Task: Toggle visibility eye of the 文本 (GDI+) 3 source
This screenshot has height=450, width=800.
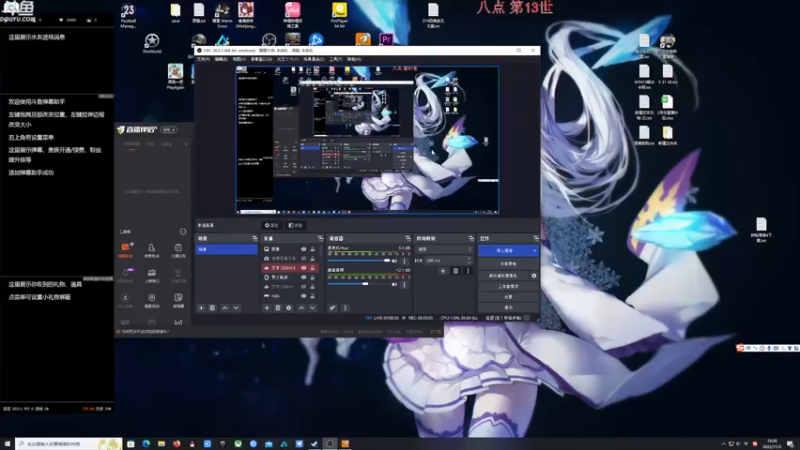Action: point(304,268)
